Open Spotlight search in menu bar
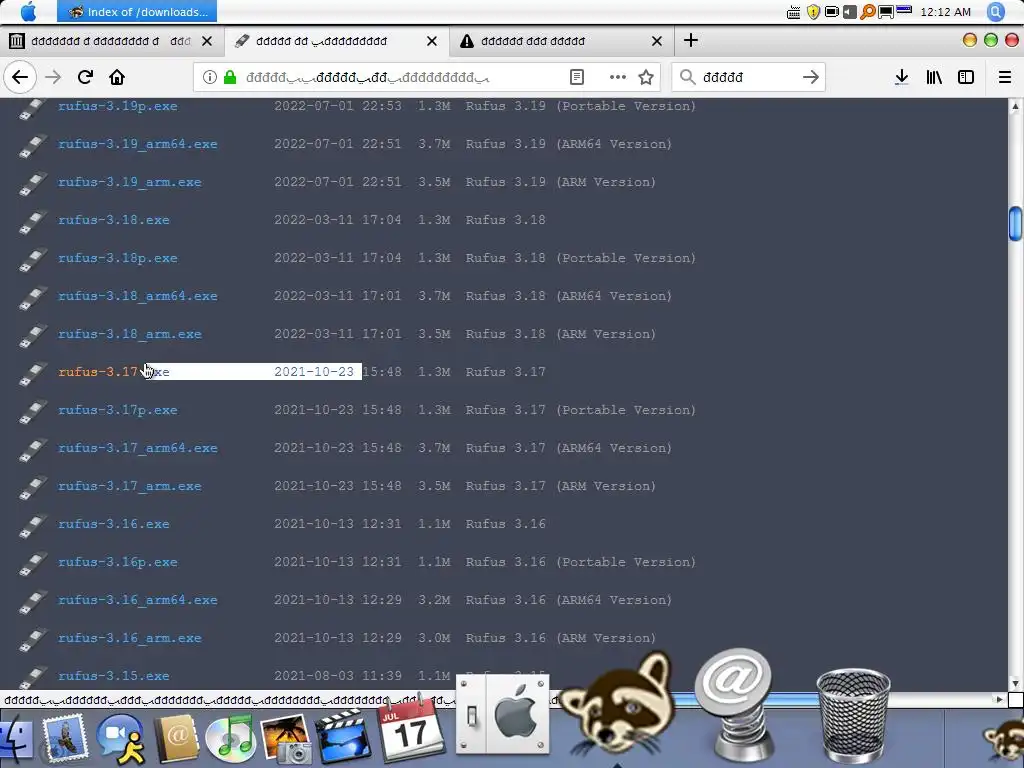Screen dimensions: 1024x768 [996, 12]
